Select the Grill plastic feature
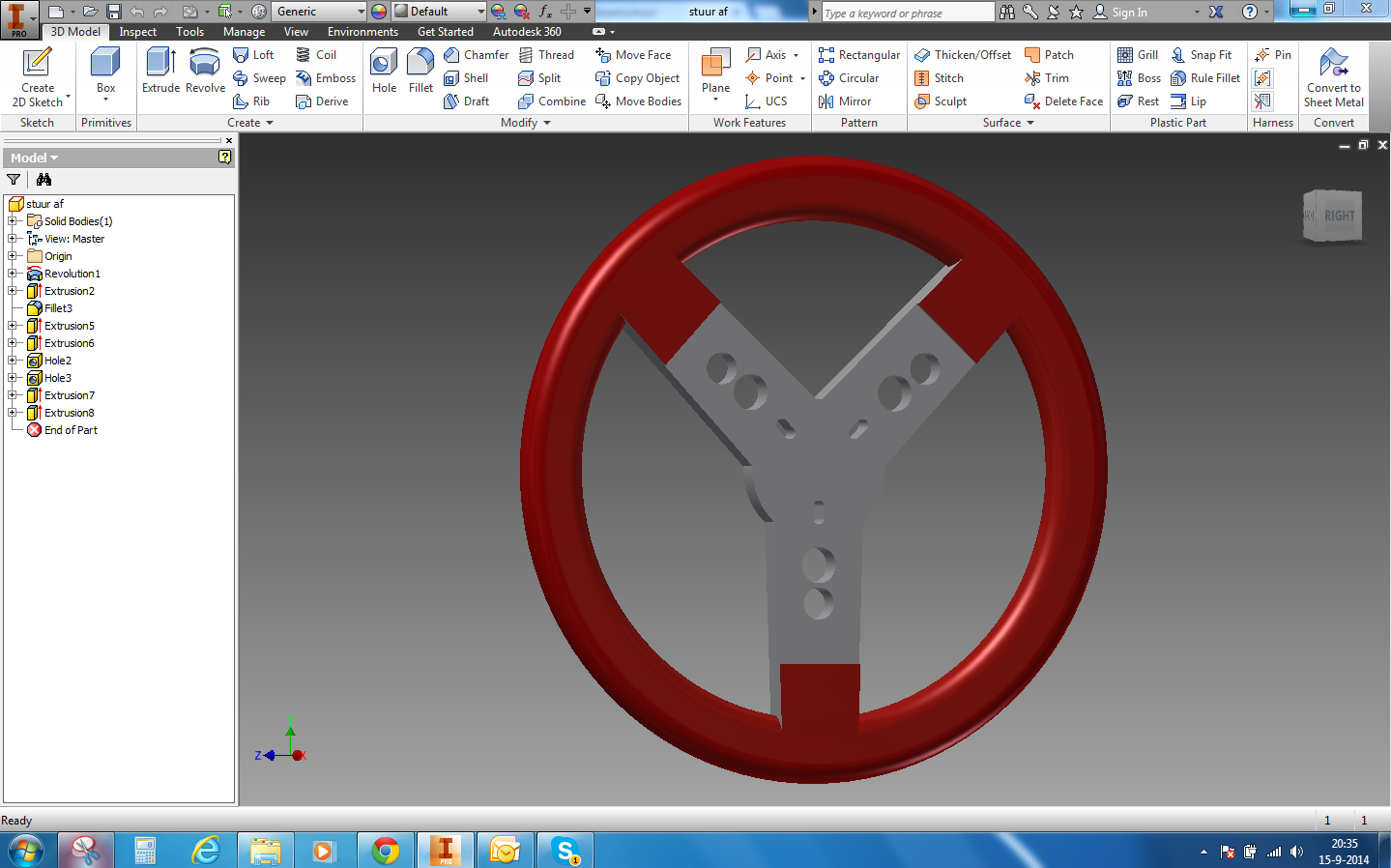The width and height of the screenshot is (1391, 868). (1138, 55)
